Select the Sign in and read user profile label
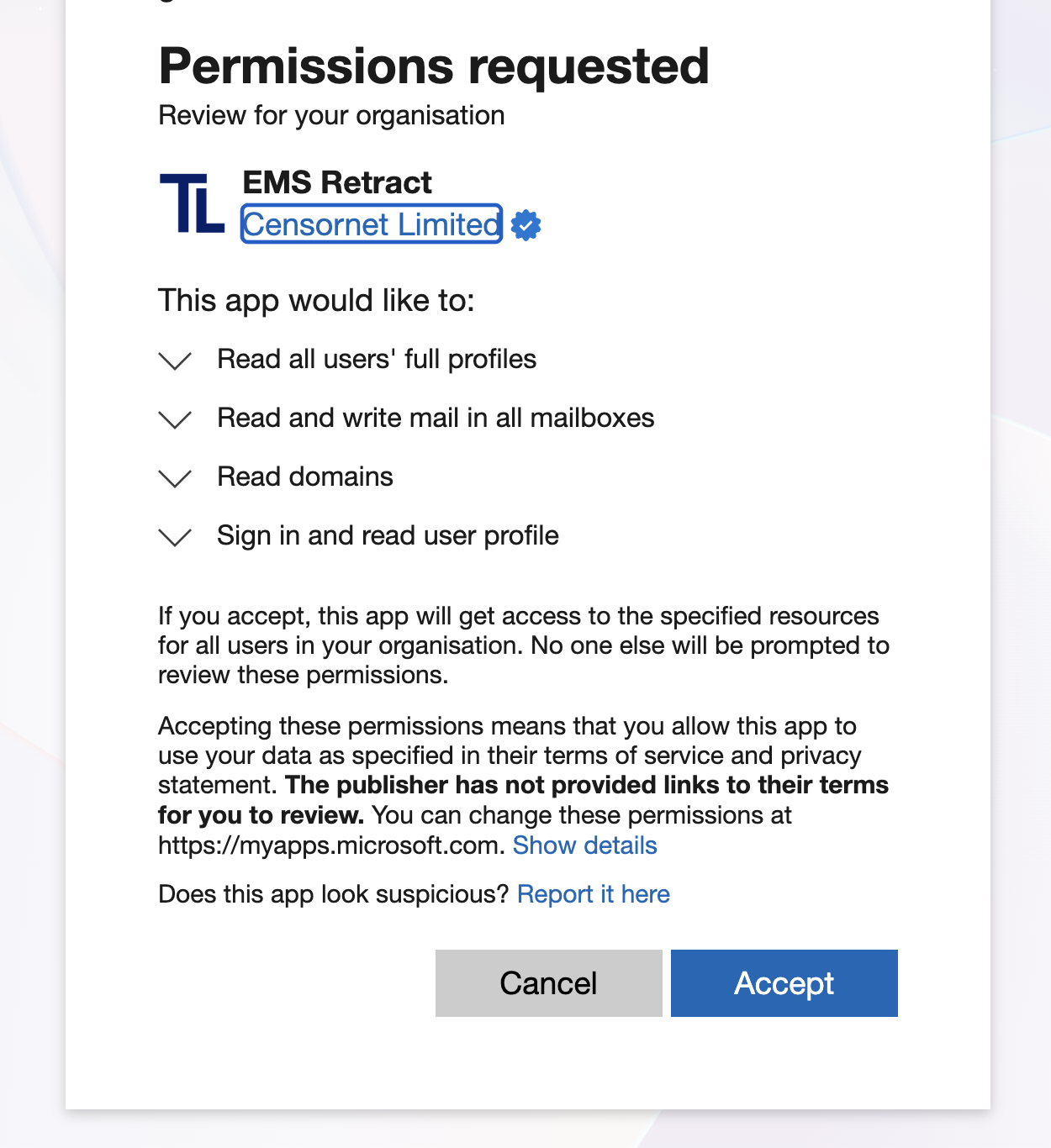The image size is (1051, 1148). pos(388,535)
